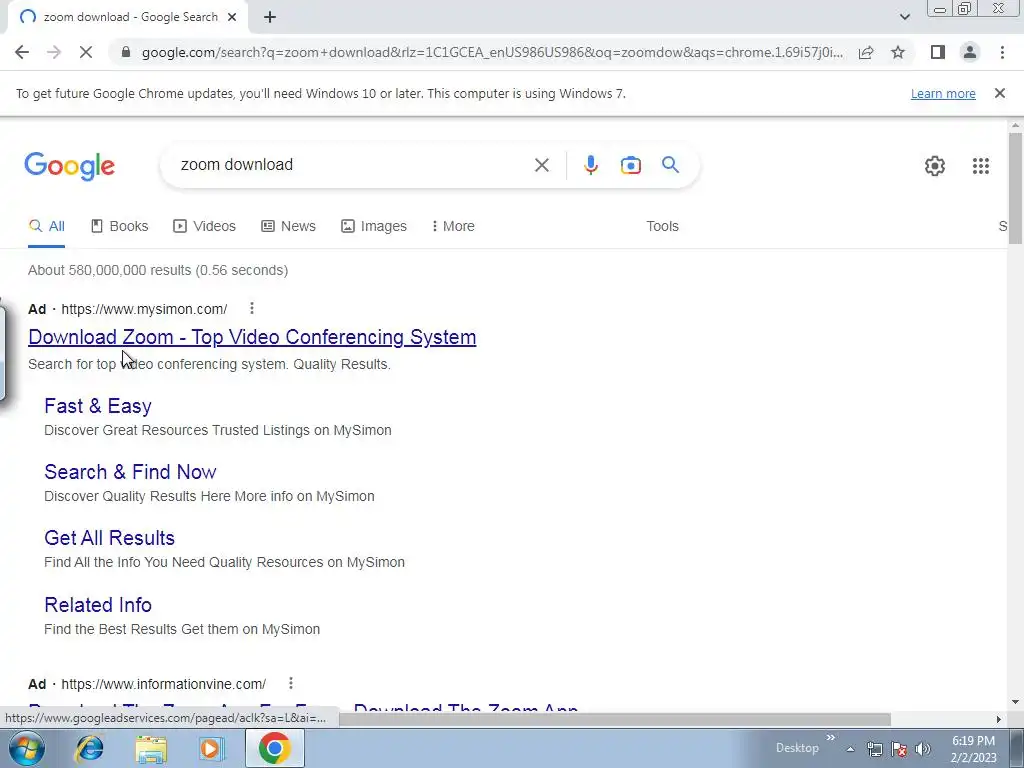Viewport: 1024px width, 768px height.
Task: Open the Search & Find Now sitelink
Action: click(x=130, y=472)
